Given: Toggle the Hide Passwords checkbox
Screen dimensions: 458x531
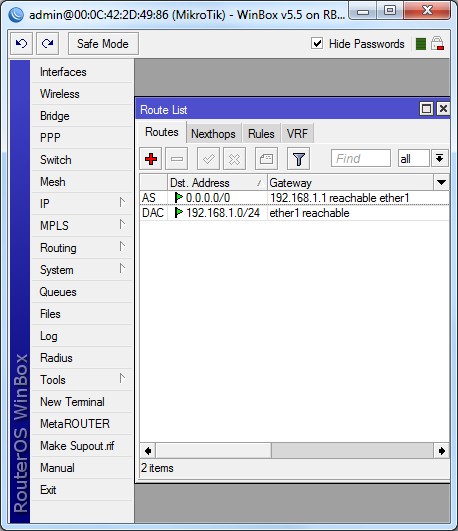Looking at the screenshot, I should coord(317,43).
